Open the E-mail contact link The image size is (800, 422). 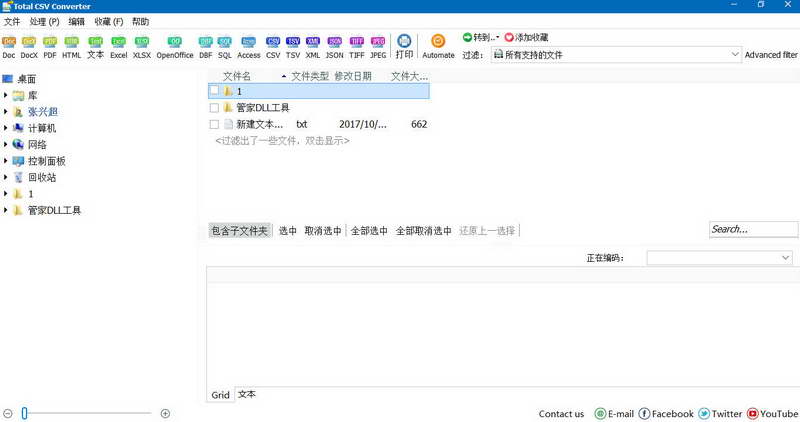click(x=614, y=414)
